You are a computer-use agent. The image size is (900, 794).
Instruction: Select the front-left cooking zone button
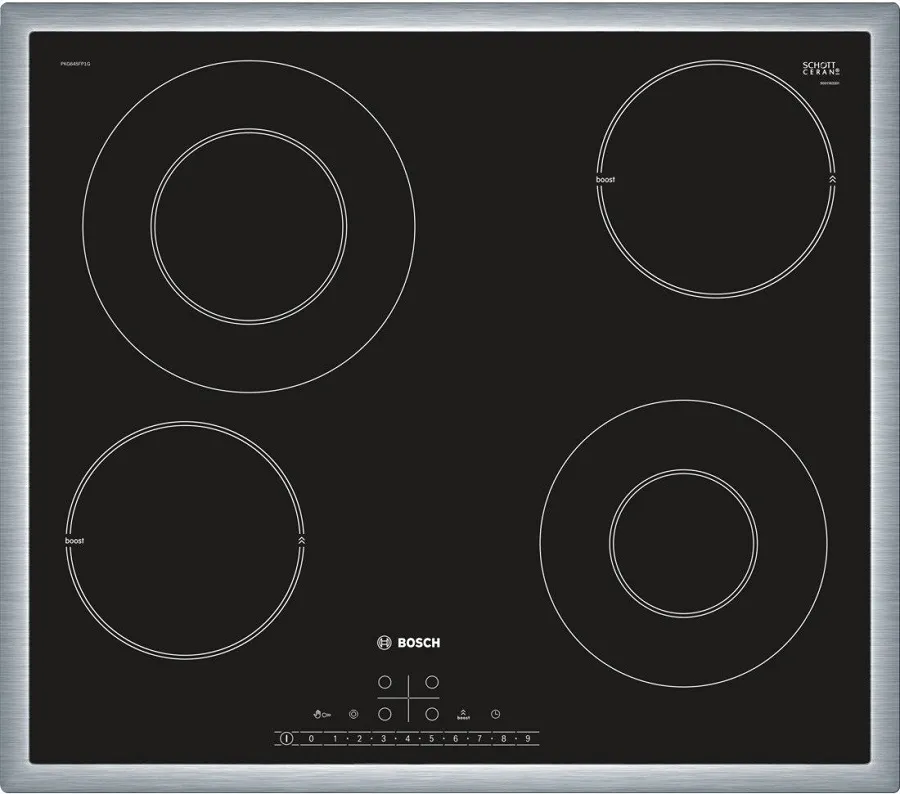point(384,714)
